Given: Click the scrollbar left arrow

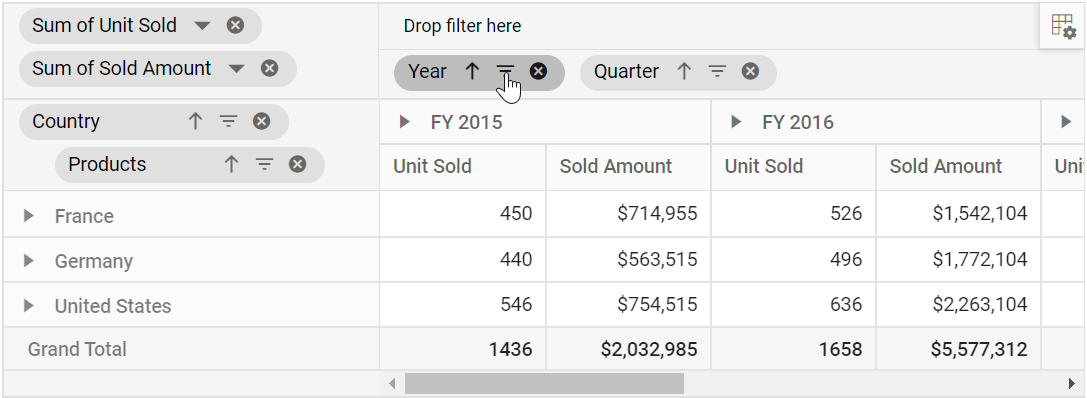Looking at the screenshot, I should click(392, 383).
